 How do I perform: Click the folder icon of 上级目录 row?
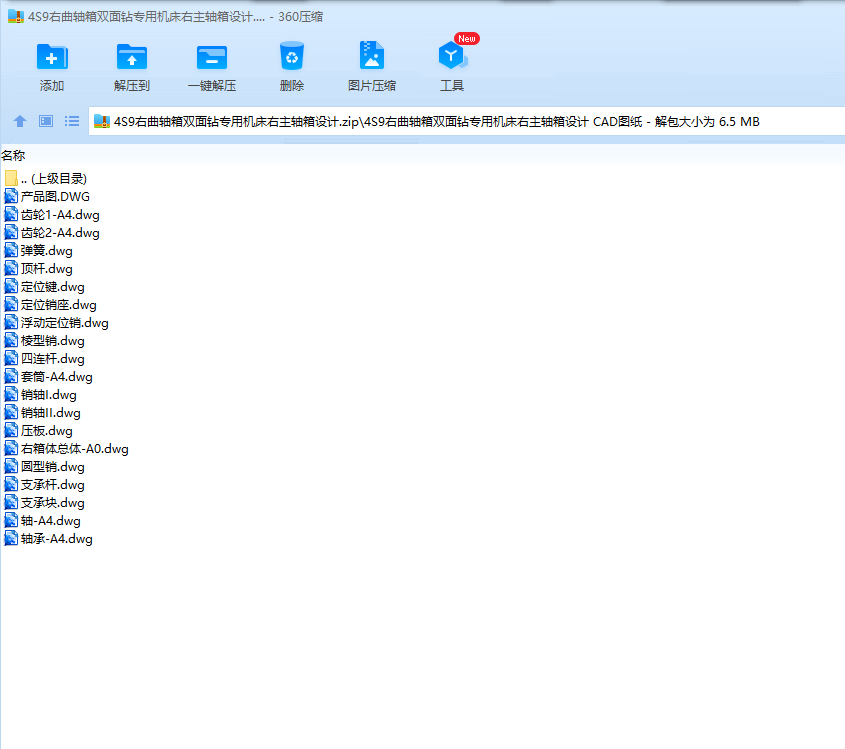pos(11,178)
